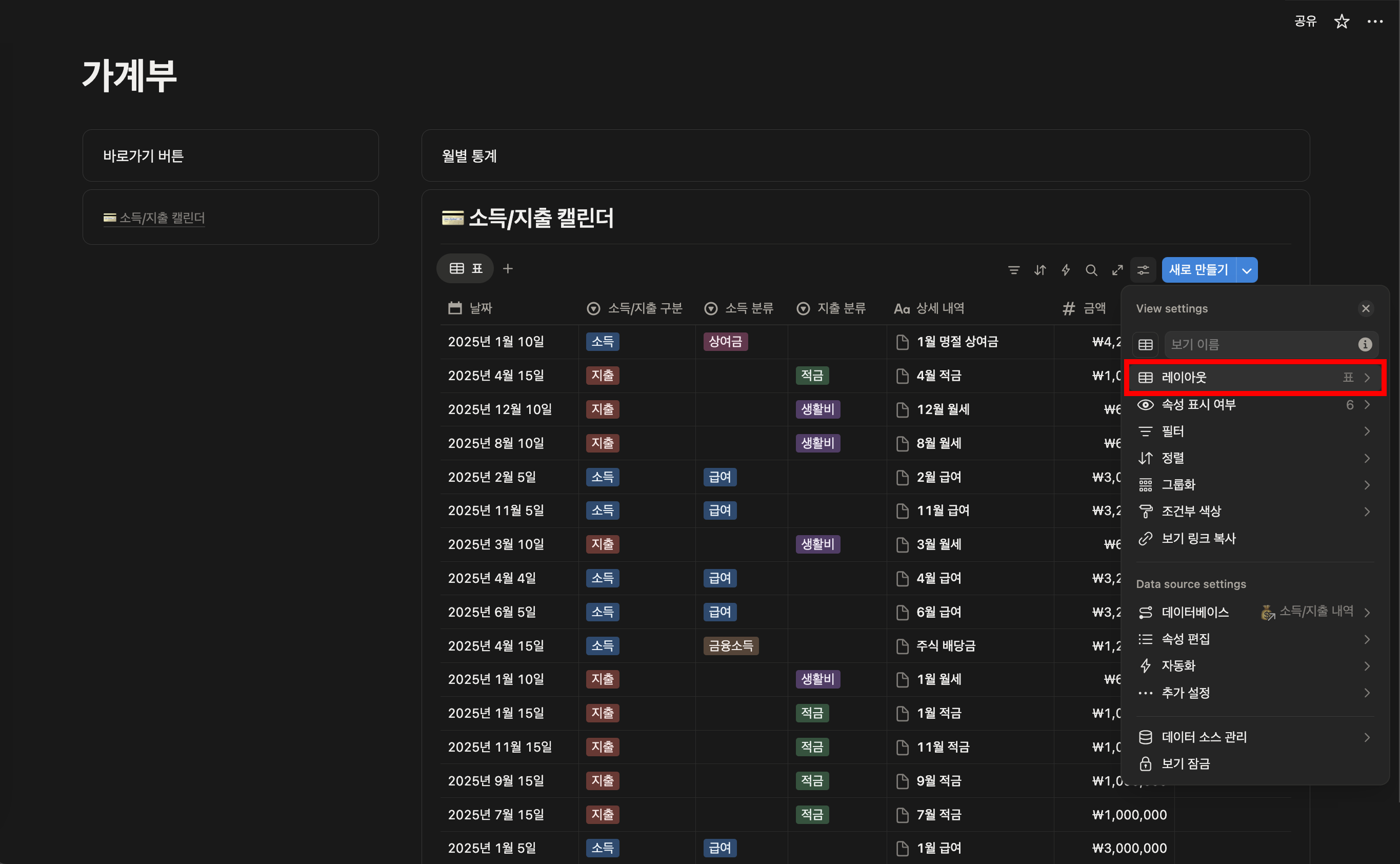Viewport: 1400px width, 864px height.
Task: Close the View settings panel
Action: coord(1365,308)
